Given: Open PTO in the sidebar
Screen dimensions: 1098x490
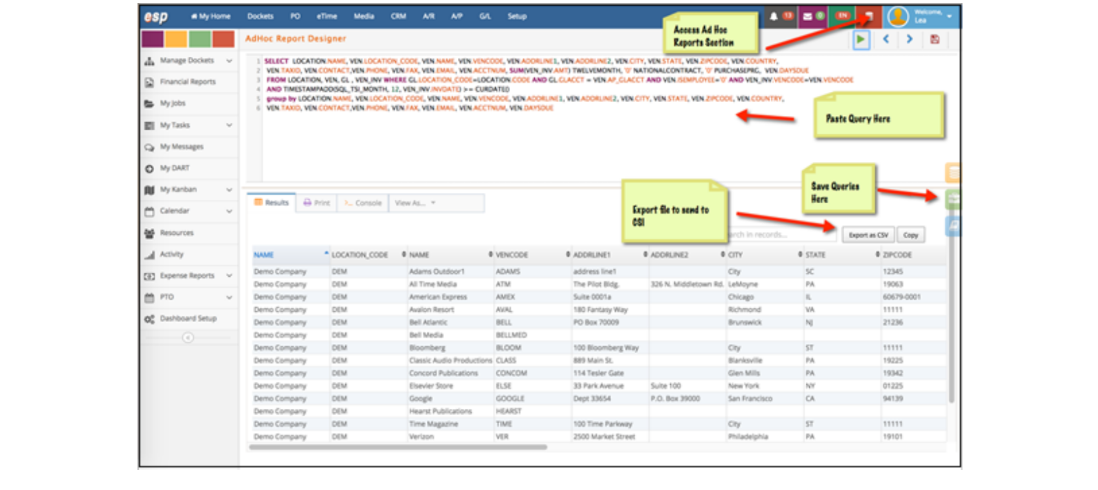Looking at the screenshot, I should (189, 298).
